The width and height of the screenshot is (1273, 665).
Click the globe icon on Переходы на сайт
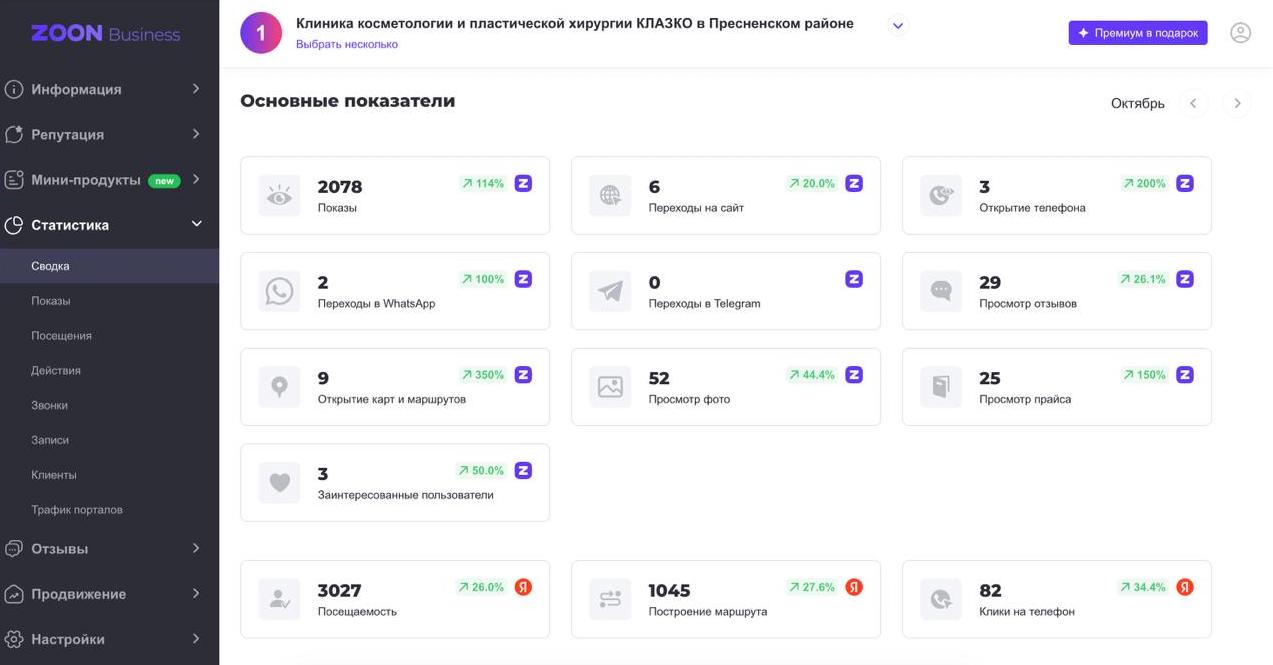point(608,193)
